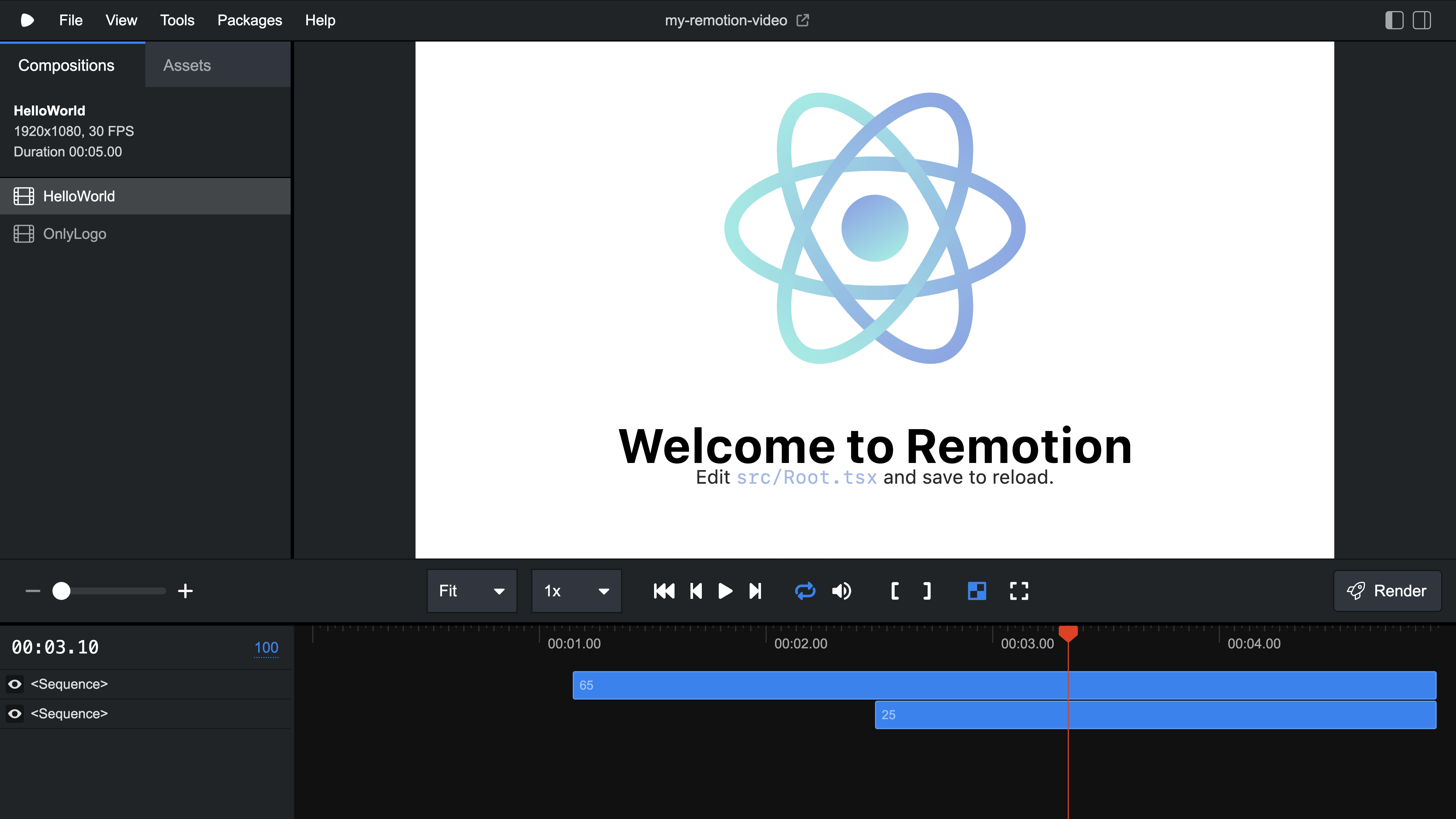Click the HelloWorld composition film icon

(24, 196)
